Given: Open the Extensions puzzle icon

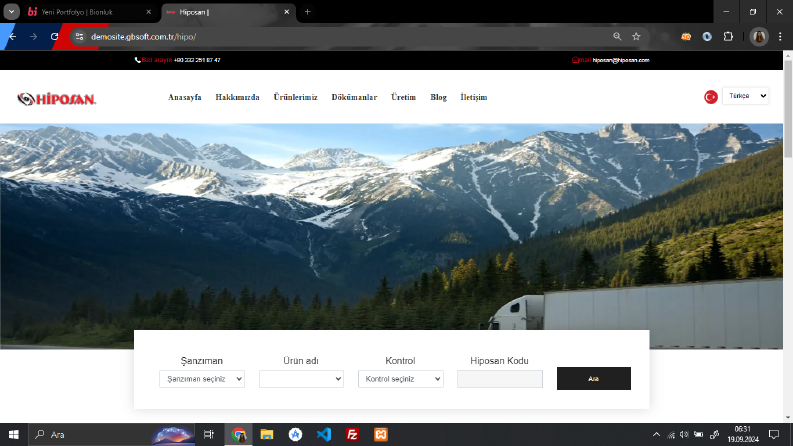Looking at the screenshot, I should click(728, 36).
